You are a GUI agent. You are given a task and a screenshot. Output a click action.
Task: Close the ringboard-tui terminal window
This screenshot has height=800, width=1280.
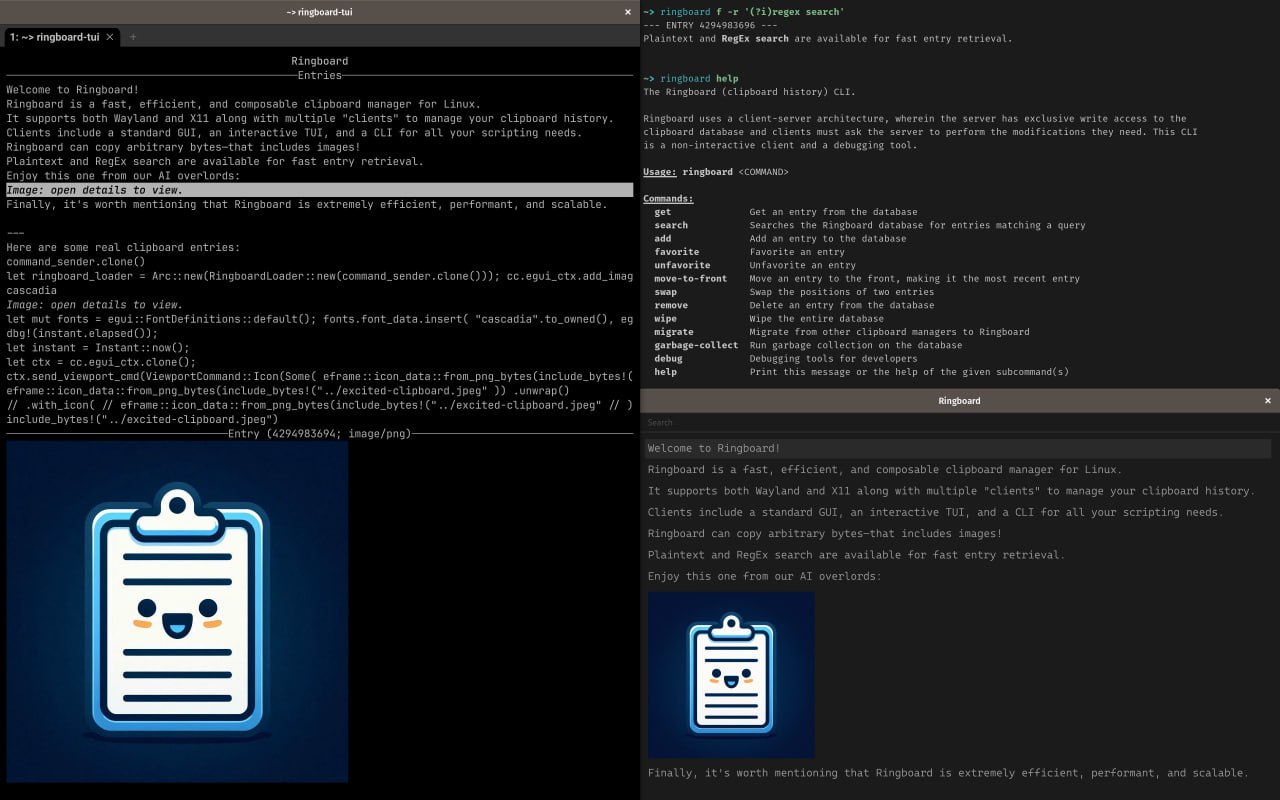[627, 12]
